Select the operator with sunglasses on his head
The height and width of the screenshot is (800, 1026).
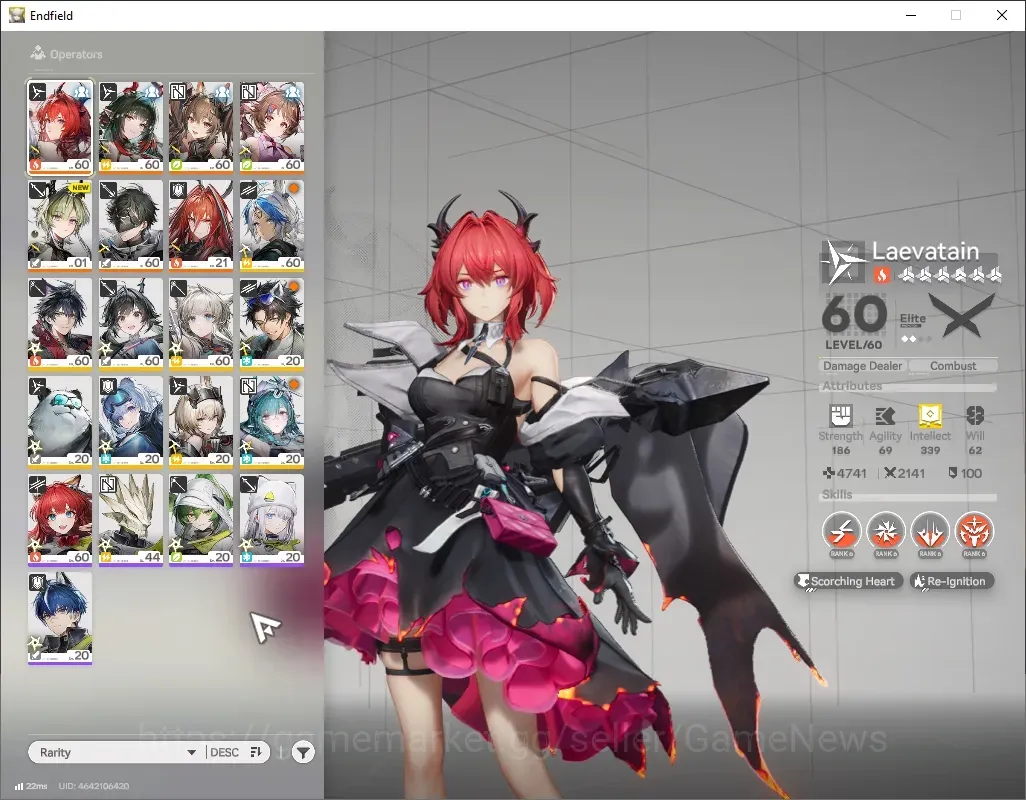pyautogui.click(x=272, y=324)
